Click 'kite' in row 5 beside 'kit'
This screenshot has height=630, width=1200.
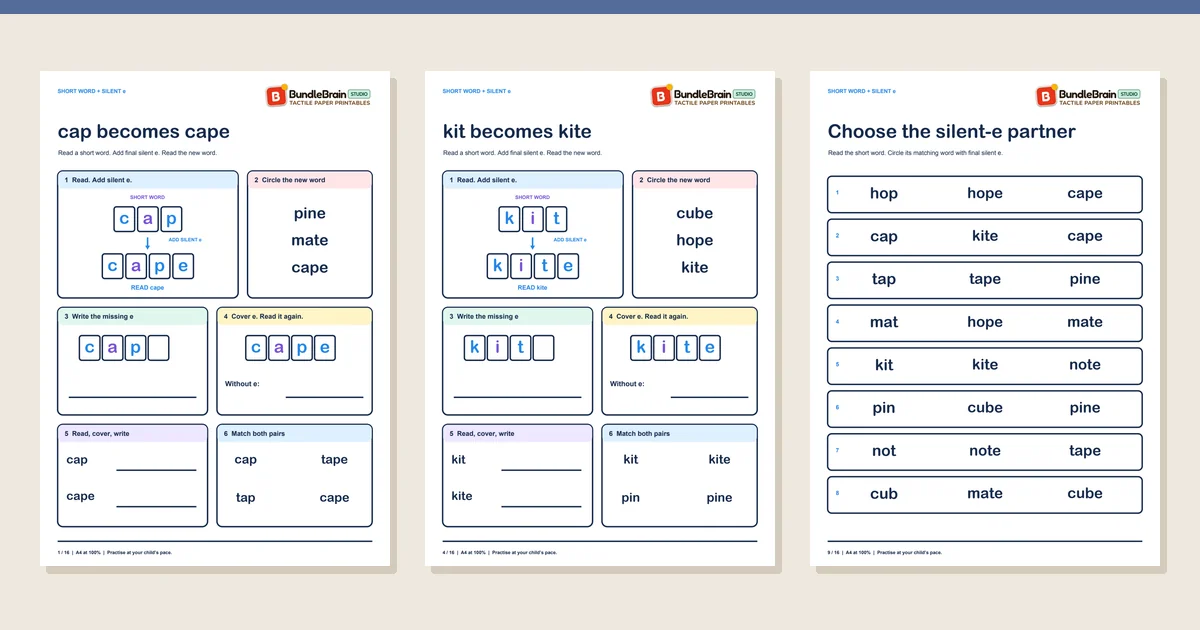coord(985,365)
